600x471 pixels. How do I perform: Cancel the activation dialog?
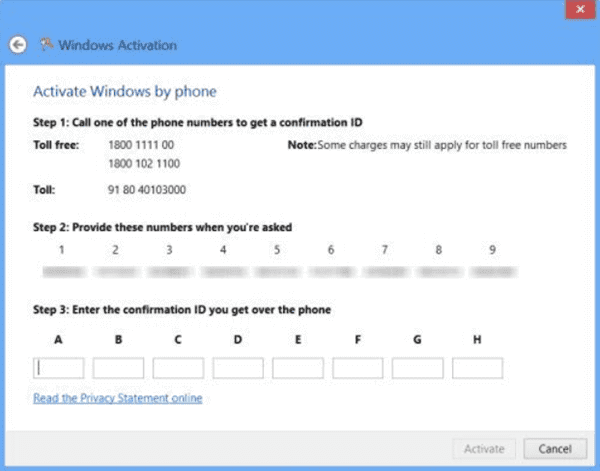555,449
